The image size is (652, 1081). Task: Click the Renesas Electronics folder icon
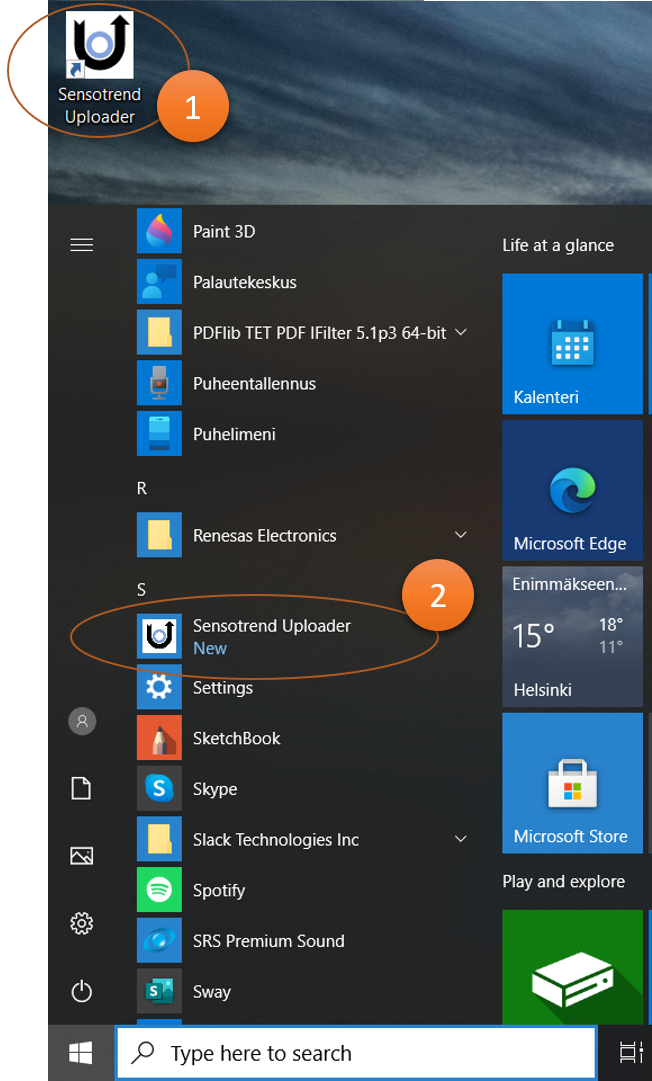click(159, 536)
